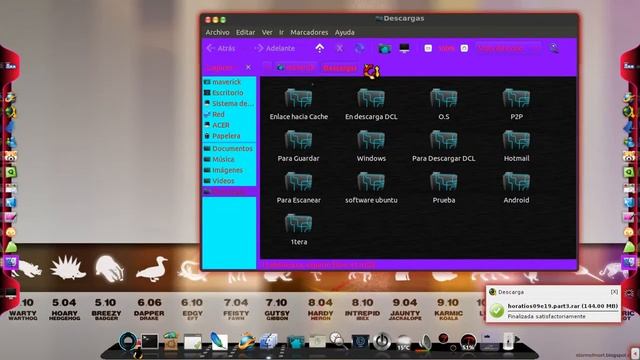Image resolution: width=640 pixels, height=360 pixels.
Task: Open the 15°C weather dock icon
Action: (x=403, y=342)
